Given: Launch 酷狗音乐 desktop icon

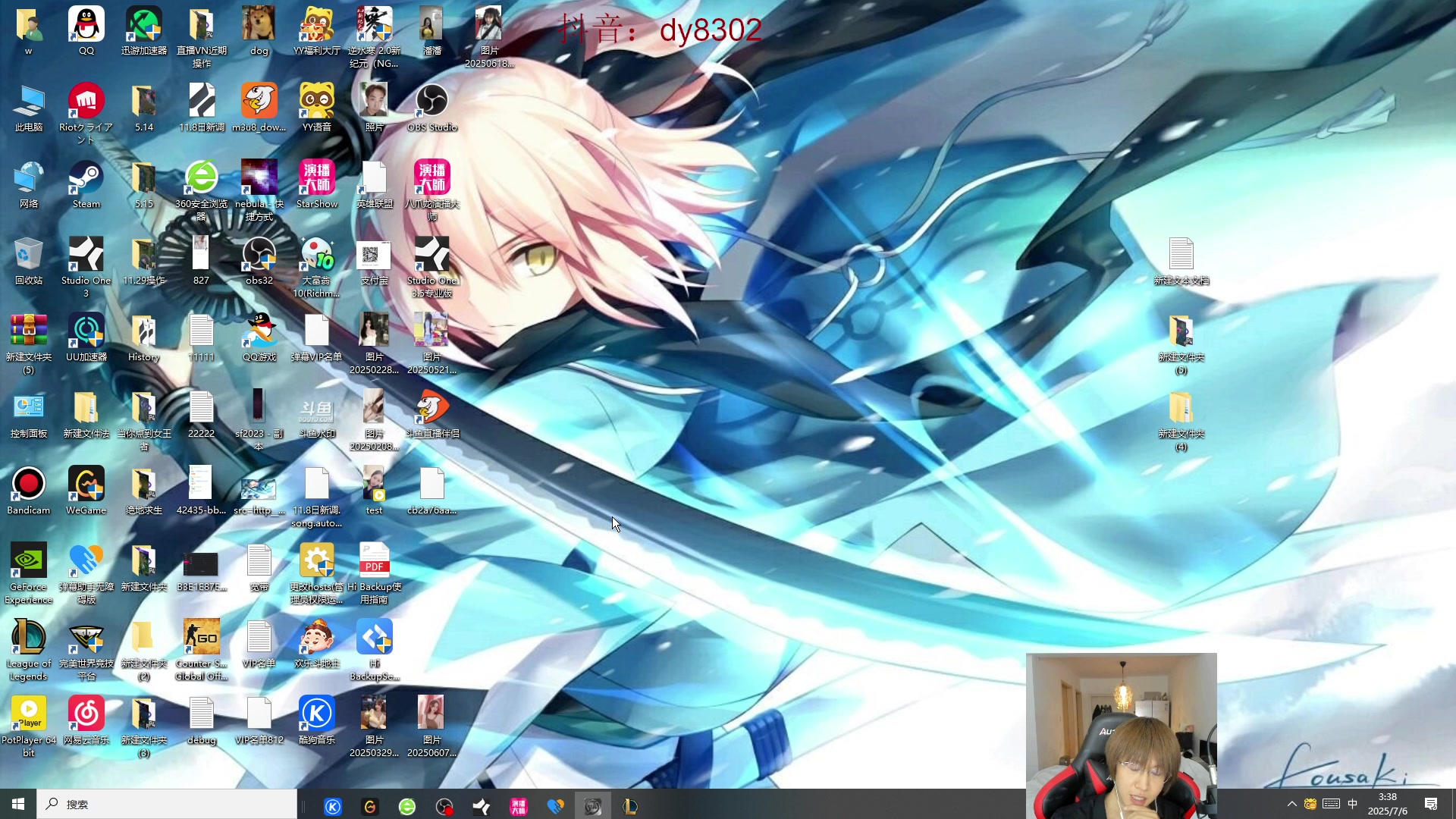Looking at the screenshot, I should click(x=317, y=714).
